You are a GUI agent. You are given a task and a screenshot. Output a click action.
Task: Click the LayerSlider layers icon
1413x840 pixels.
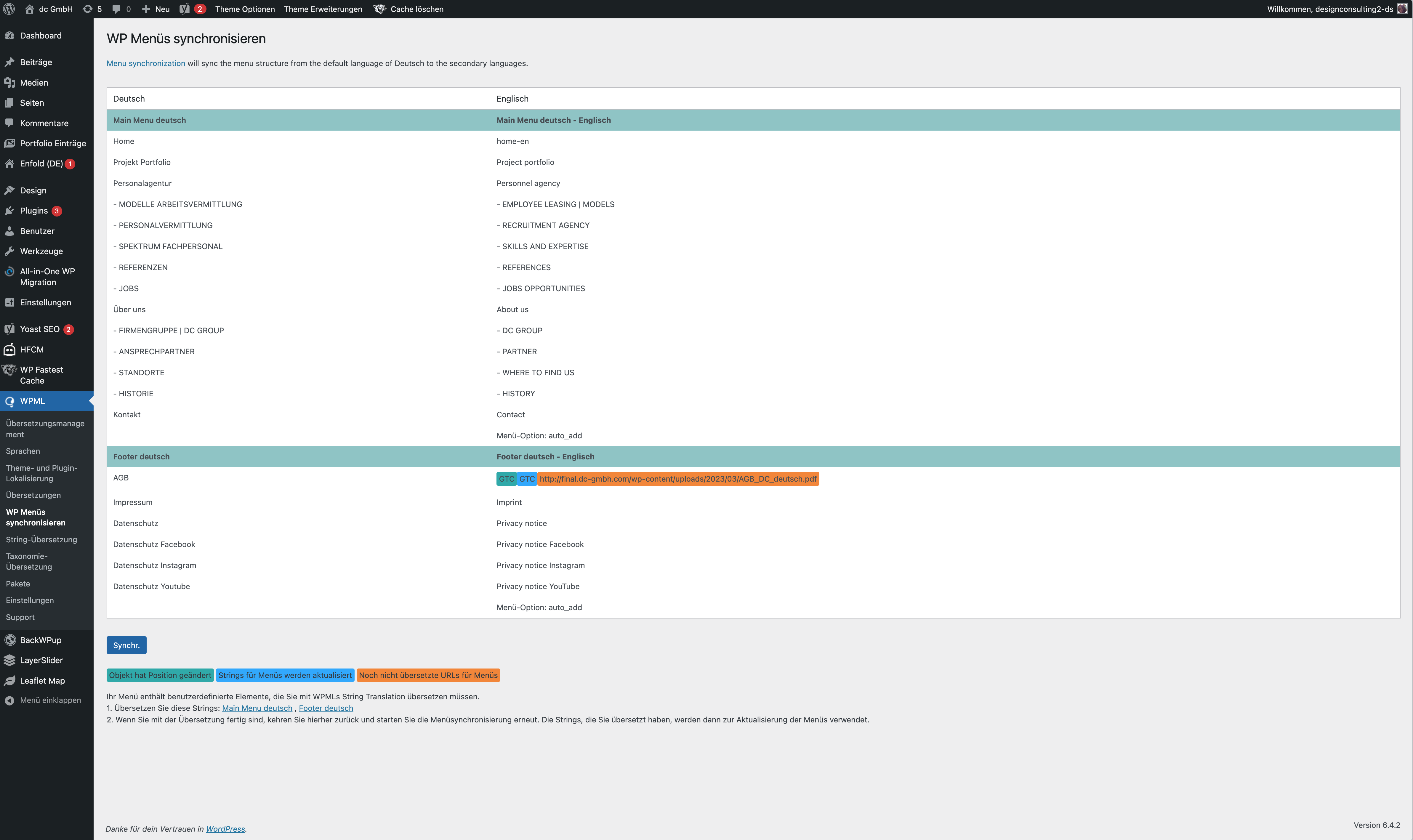coord(9,661)
